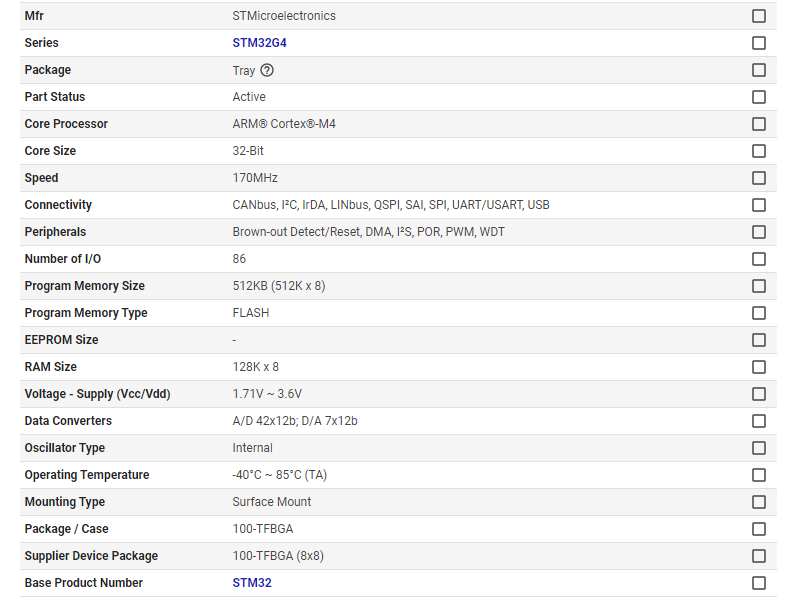The width and height of the screenshot is (790, 603).
Task: Tick the Peripherals row checkbox
Action: pyautogui.click(x=759, y=232)
